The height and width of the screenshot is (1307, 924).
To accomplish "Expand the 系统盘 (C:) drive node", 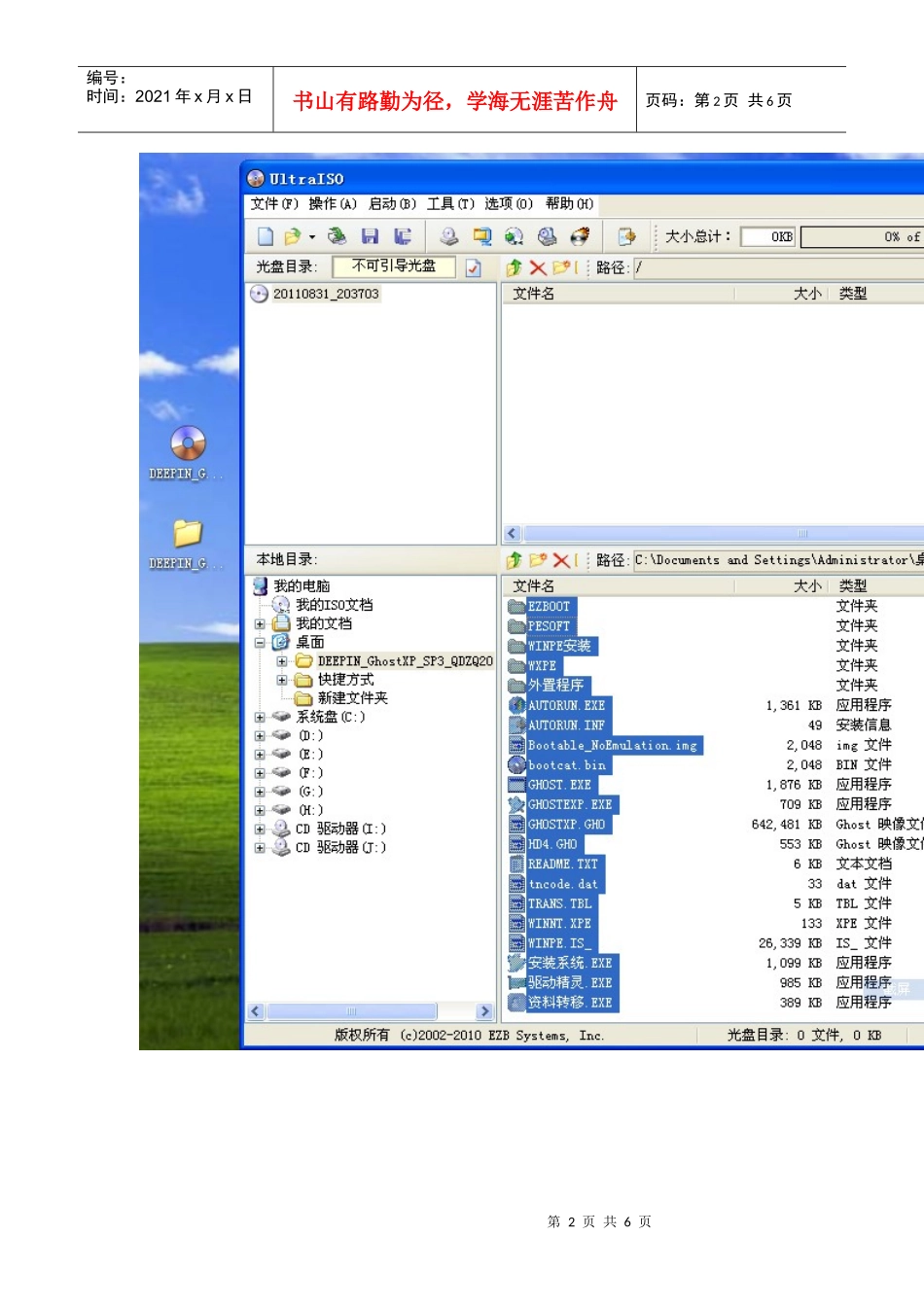I will tap(260, 718).
